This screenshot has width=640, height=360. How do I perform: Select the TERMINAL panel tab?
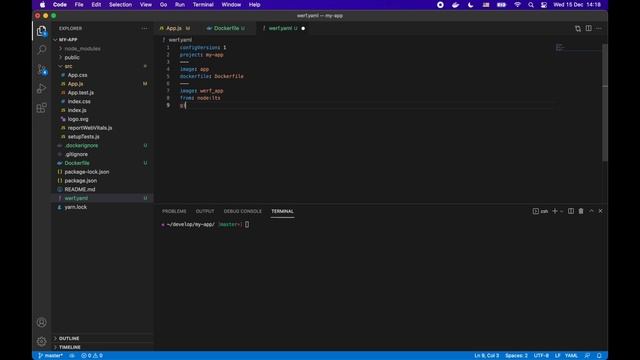click(x=282, y=211)
